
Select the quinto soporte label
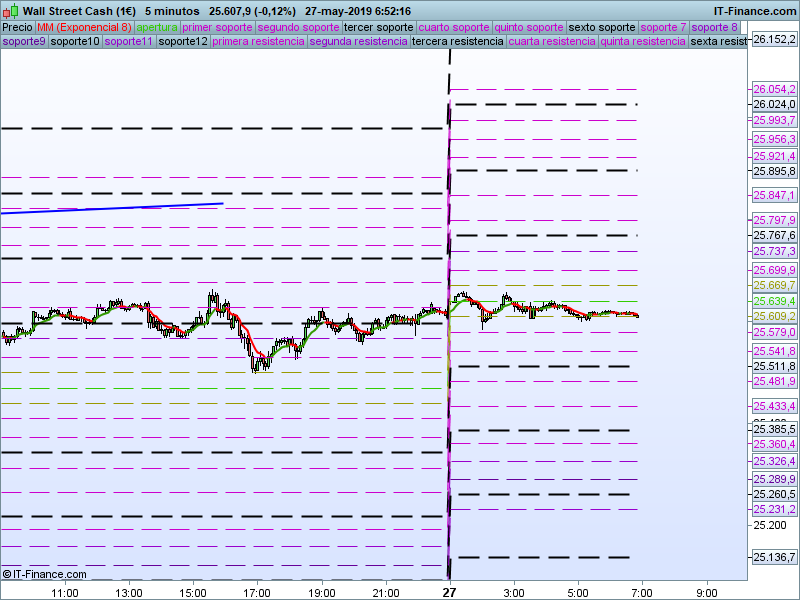point(529,27)
